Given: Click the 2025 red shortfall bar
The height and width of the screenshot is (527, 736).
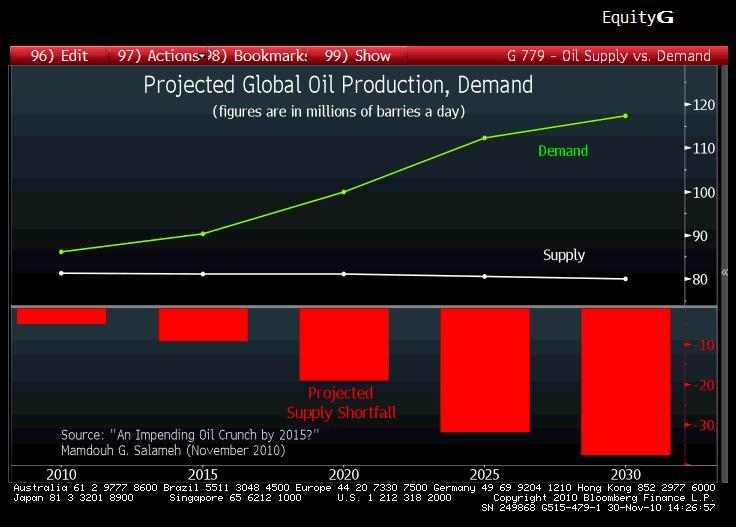Looking at the screenshot, I should coord(485,370).
